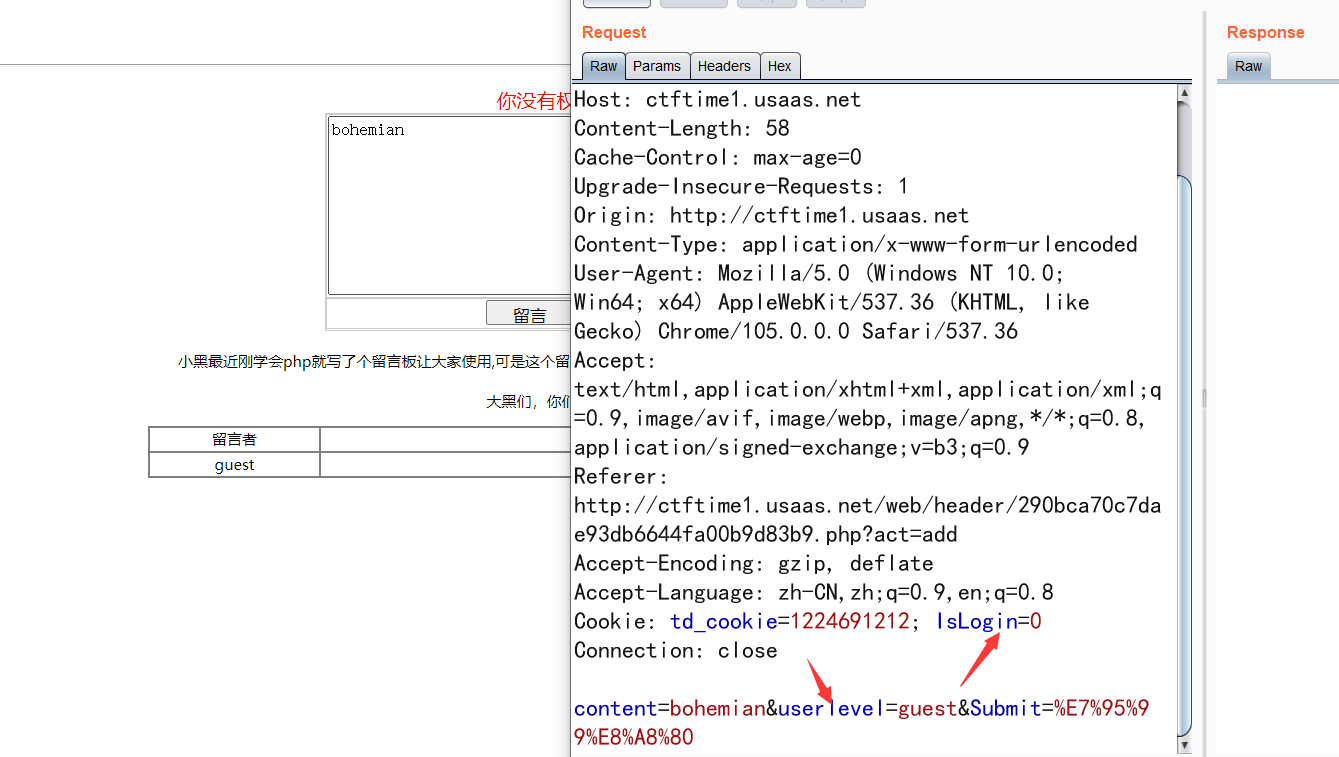
Task: Click the Content-Type header line
Action: click(855, 245)
